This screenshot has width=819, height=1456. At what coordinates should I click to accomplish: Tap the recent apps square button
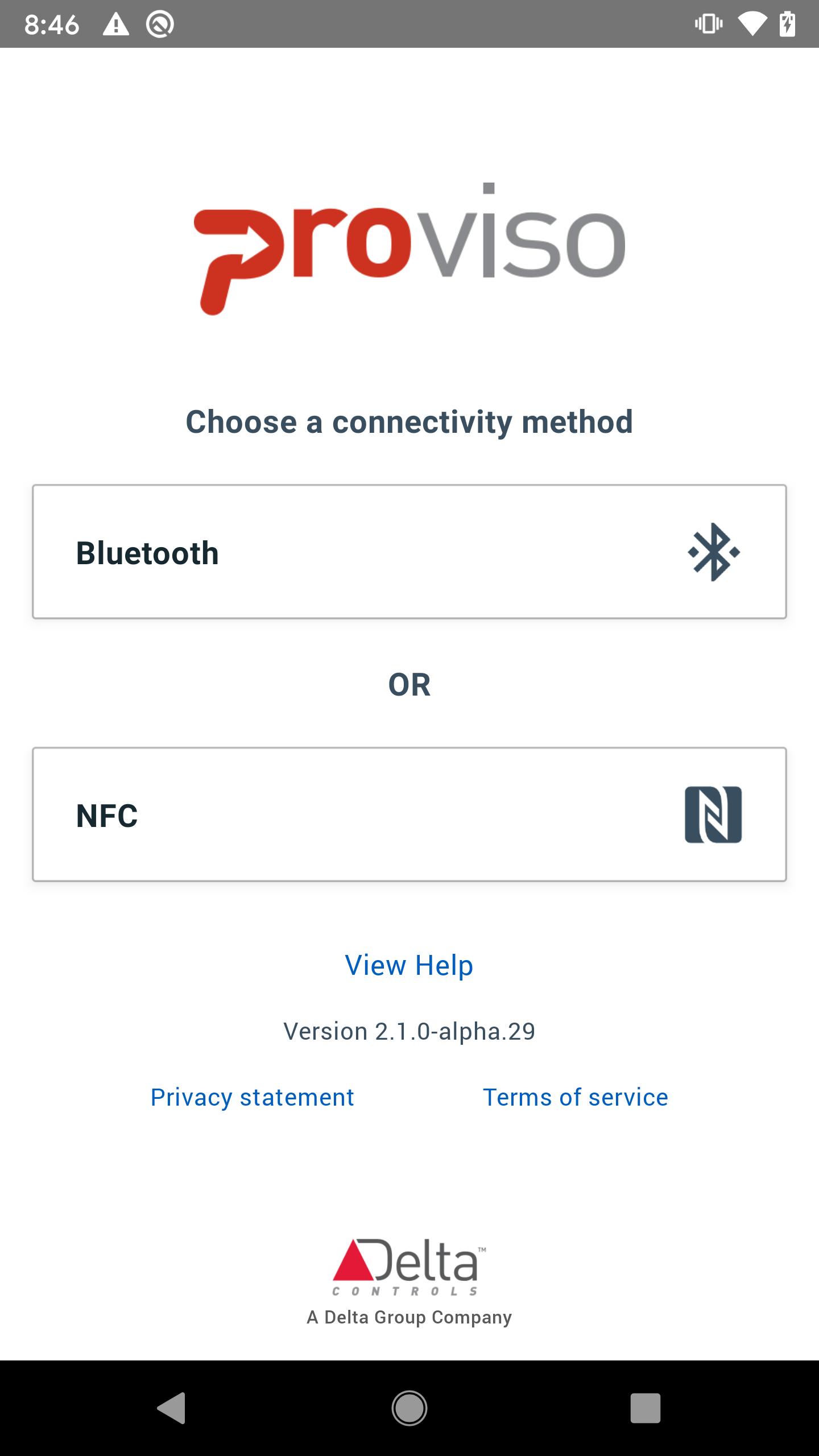pos(645,1408)
